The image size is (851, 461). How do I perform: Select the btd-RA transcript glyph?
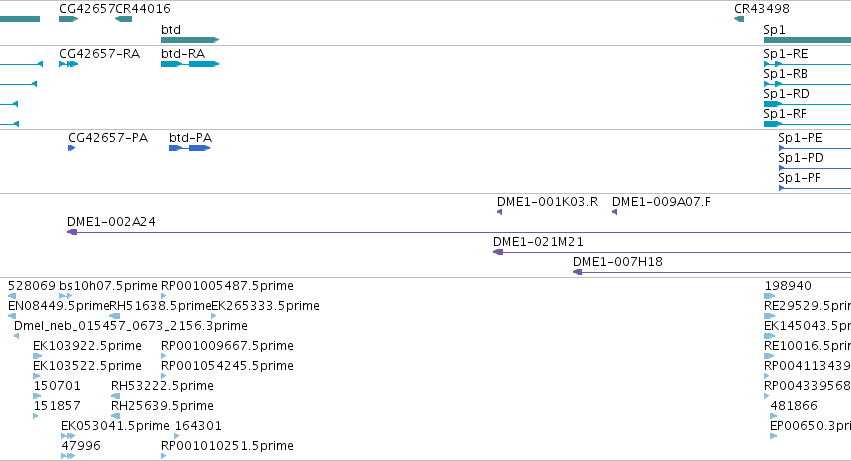[x=190, y=64]
